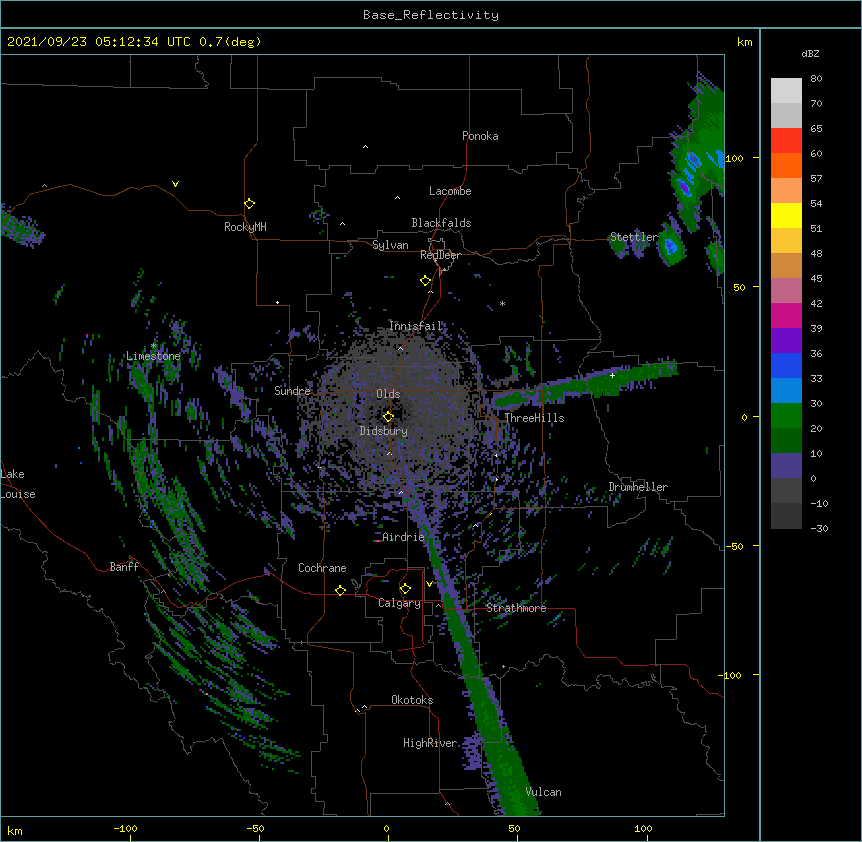Select the magenta 42-39 dBZ legend swatch

click(x=786, y=316)
